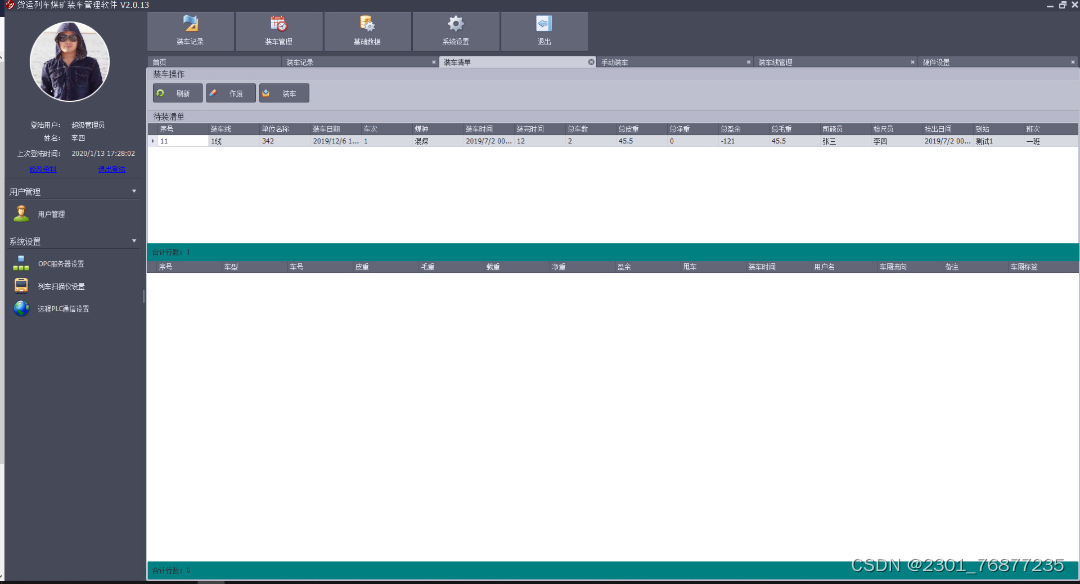1080x584 pixels.
Task: Select the 班次 cell 一班
Action: [1050, 141]
